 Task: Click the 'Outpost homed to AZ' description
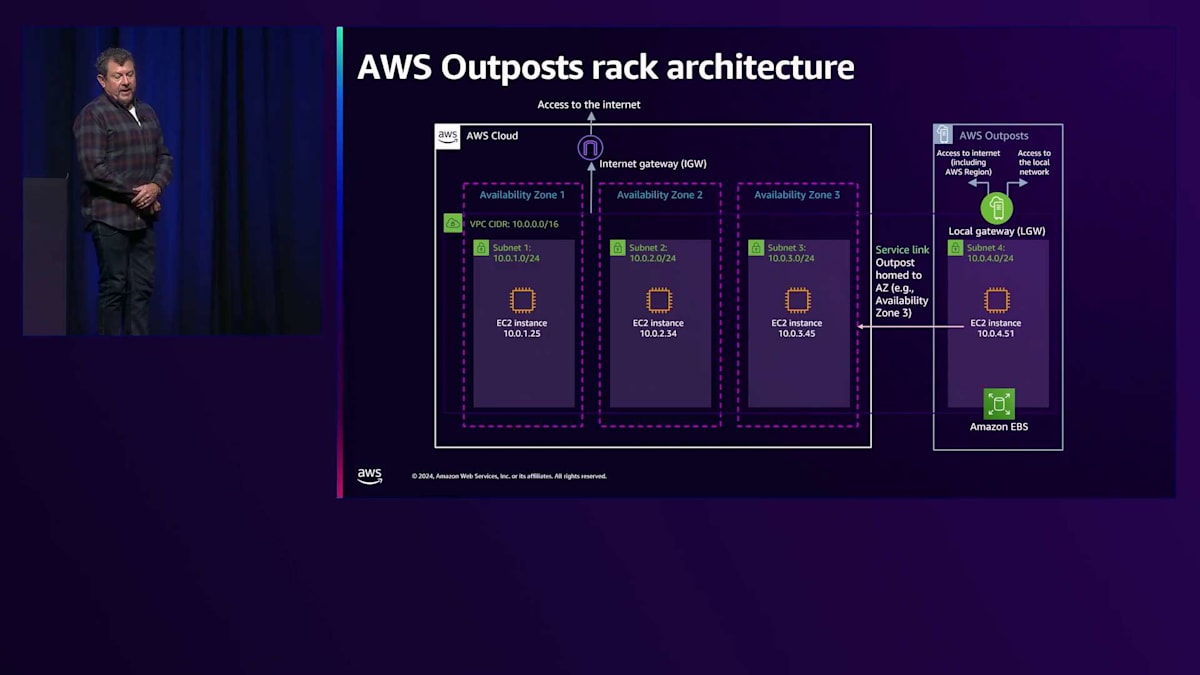point(902,288)
